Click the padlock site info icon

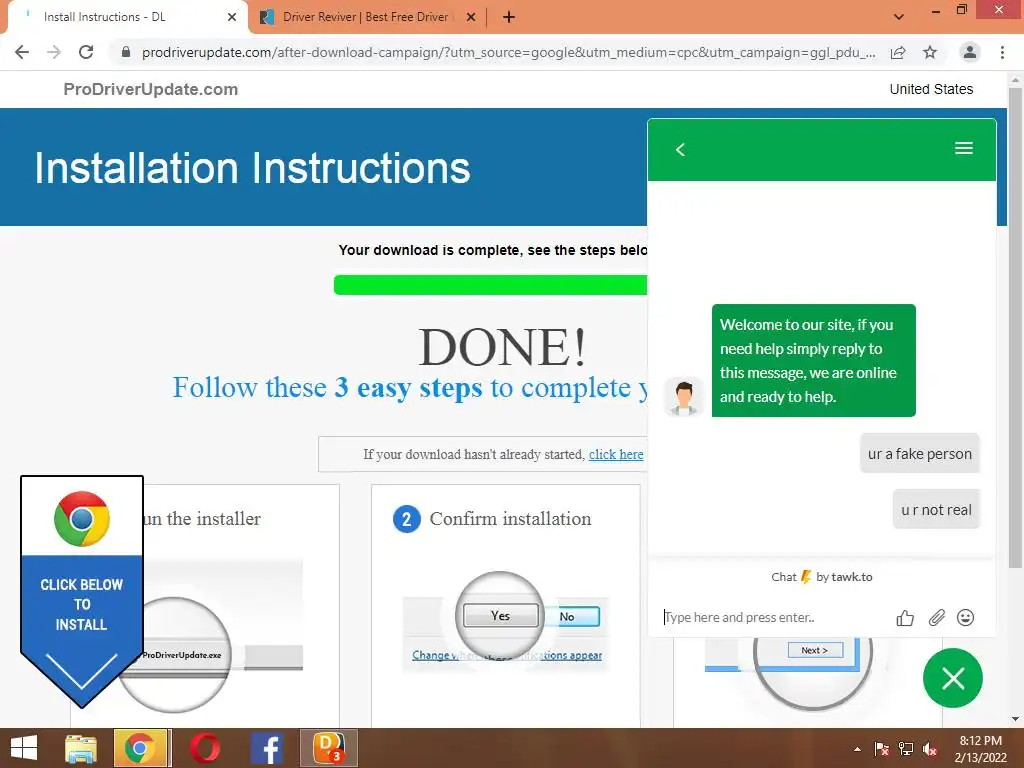tap(126, 52)
